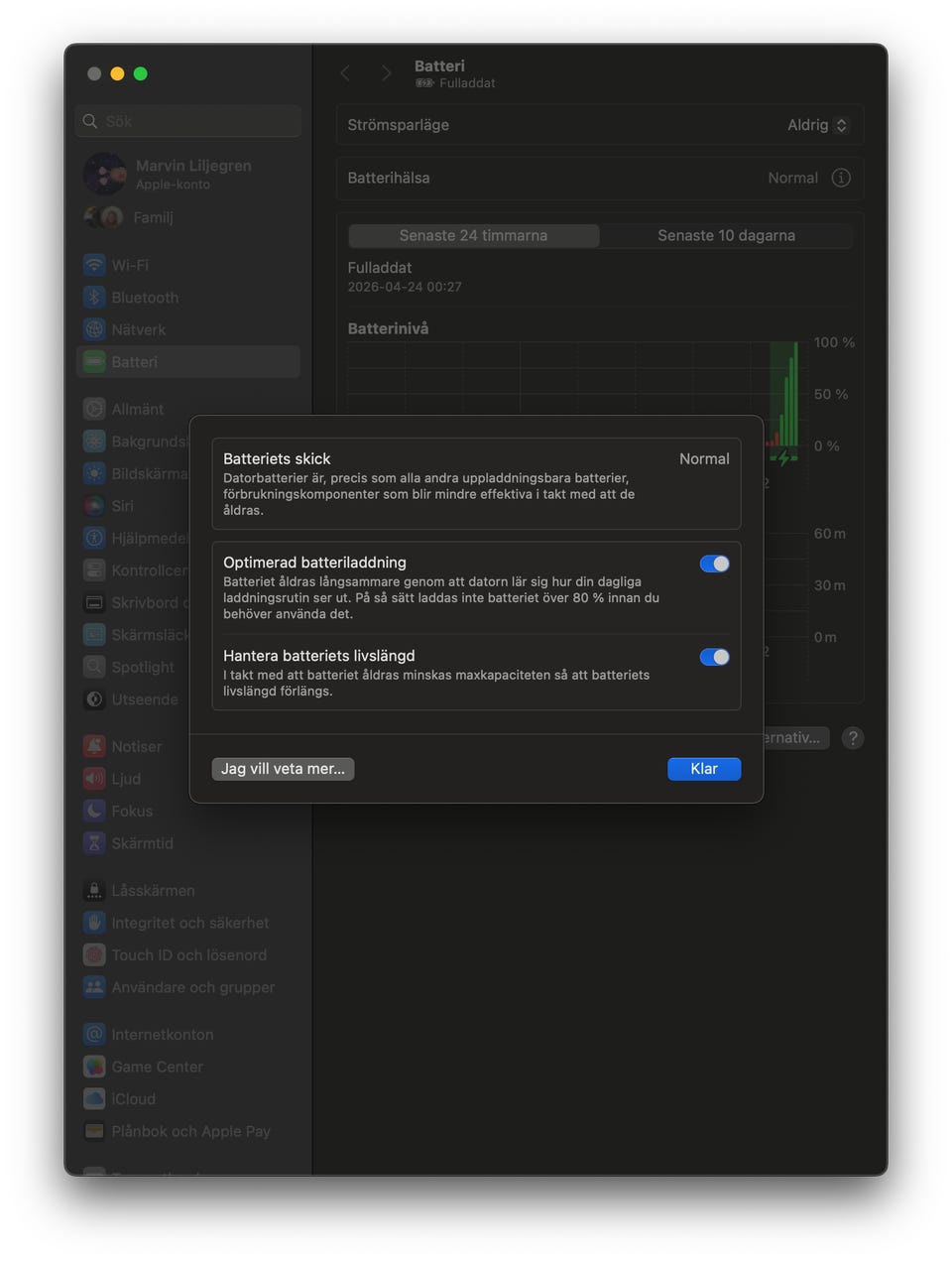
Task: Select the Nätverk globe icon
Action: tap(94, 329)
